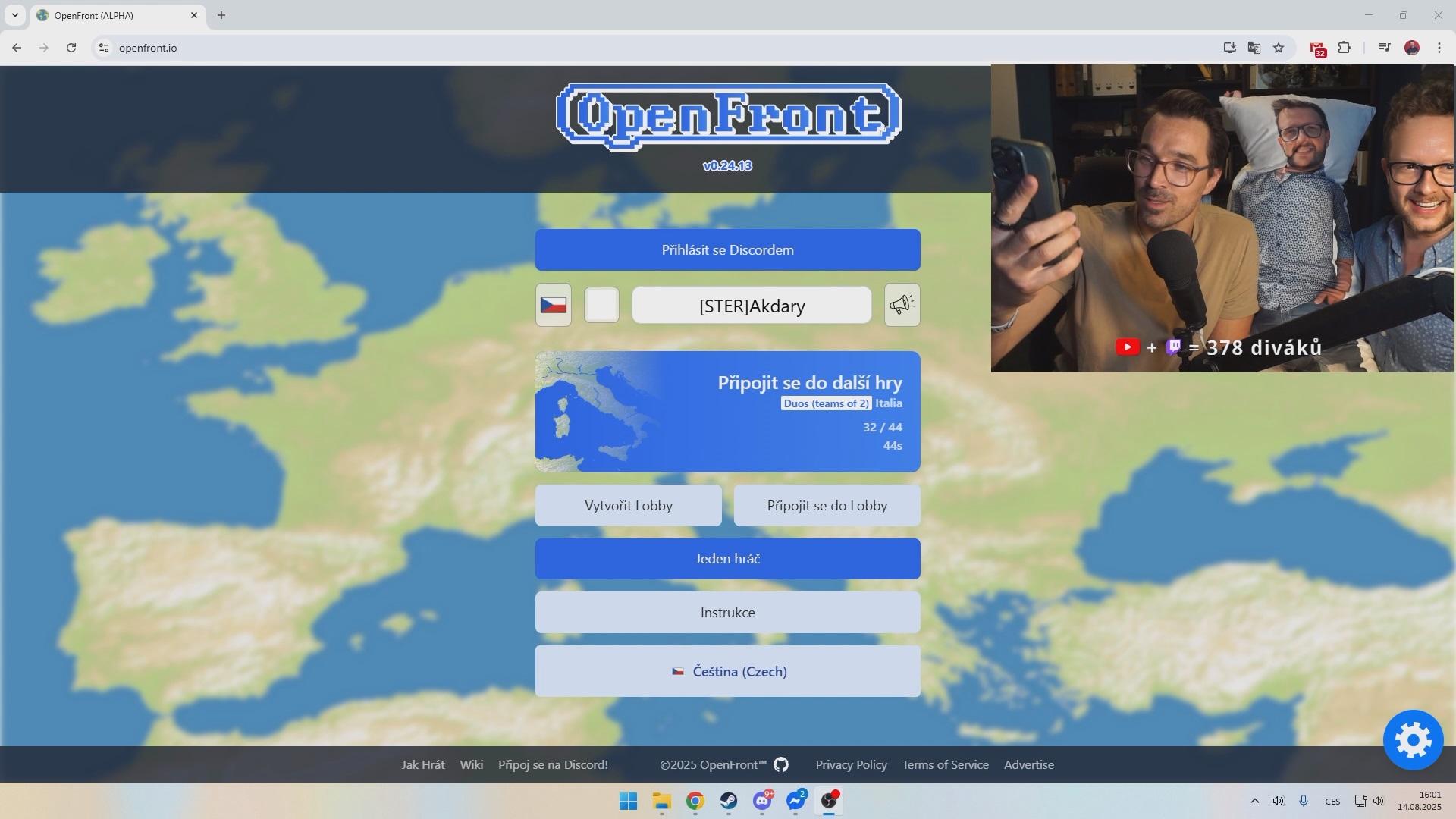Open the red extension with badge 32
This screenshot has width=1456, height=819.
(x=1318, y=49)
